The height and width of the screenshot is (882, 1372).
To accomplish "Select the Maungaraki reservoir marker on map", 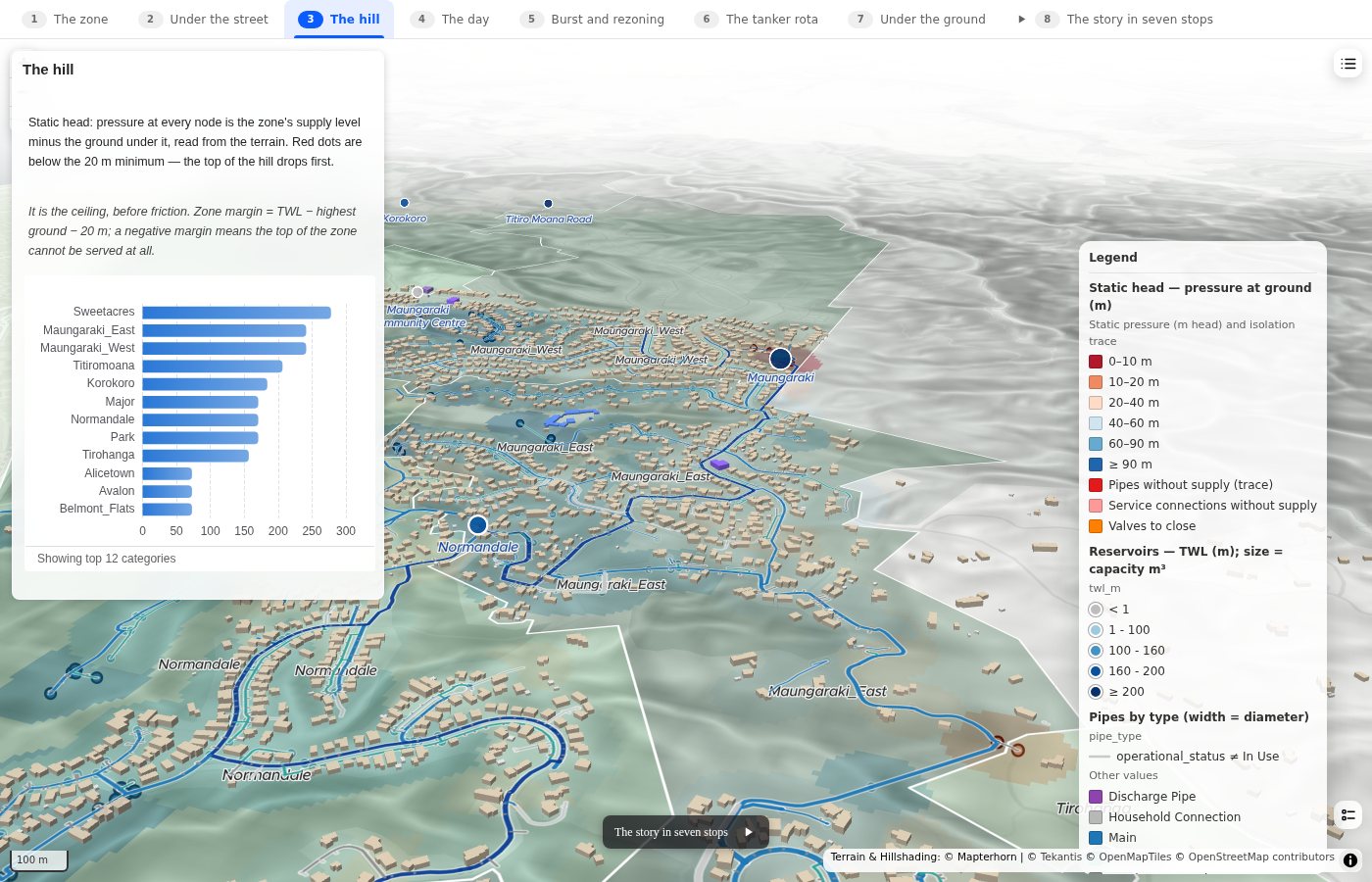I will 780,359.
